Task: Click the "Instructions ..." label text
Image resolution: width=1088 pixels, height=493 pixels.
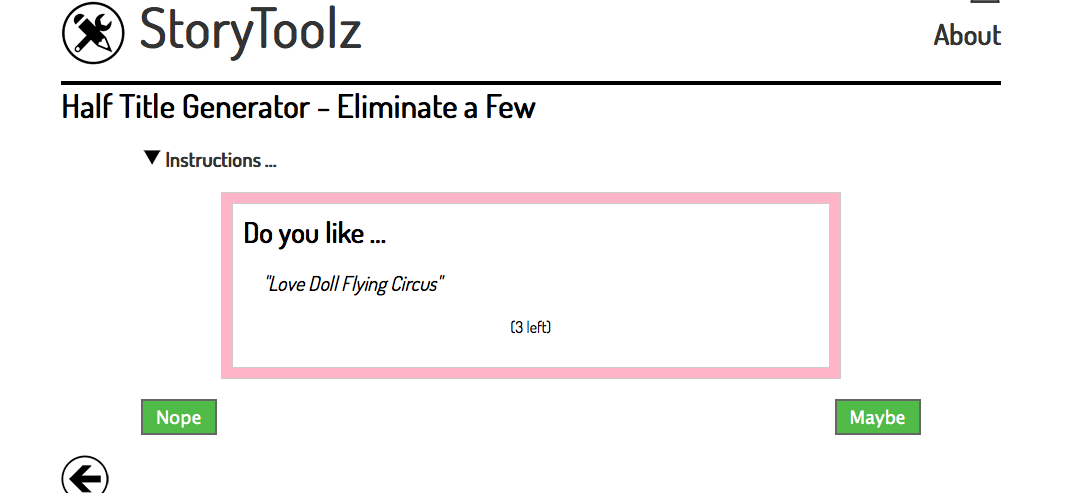Action: tap(221, 160)
